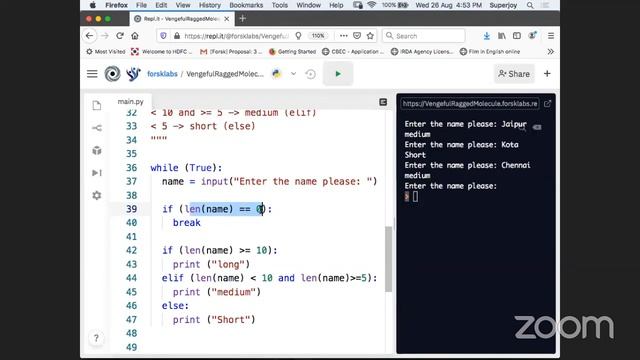
Task: Click the repl.it address bar URL
Action: 236,36
